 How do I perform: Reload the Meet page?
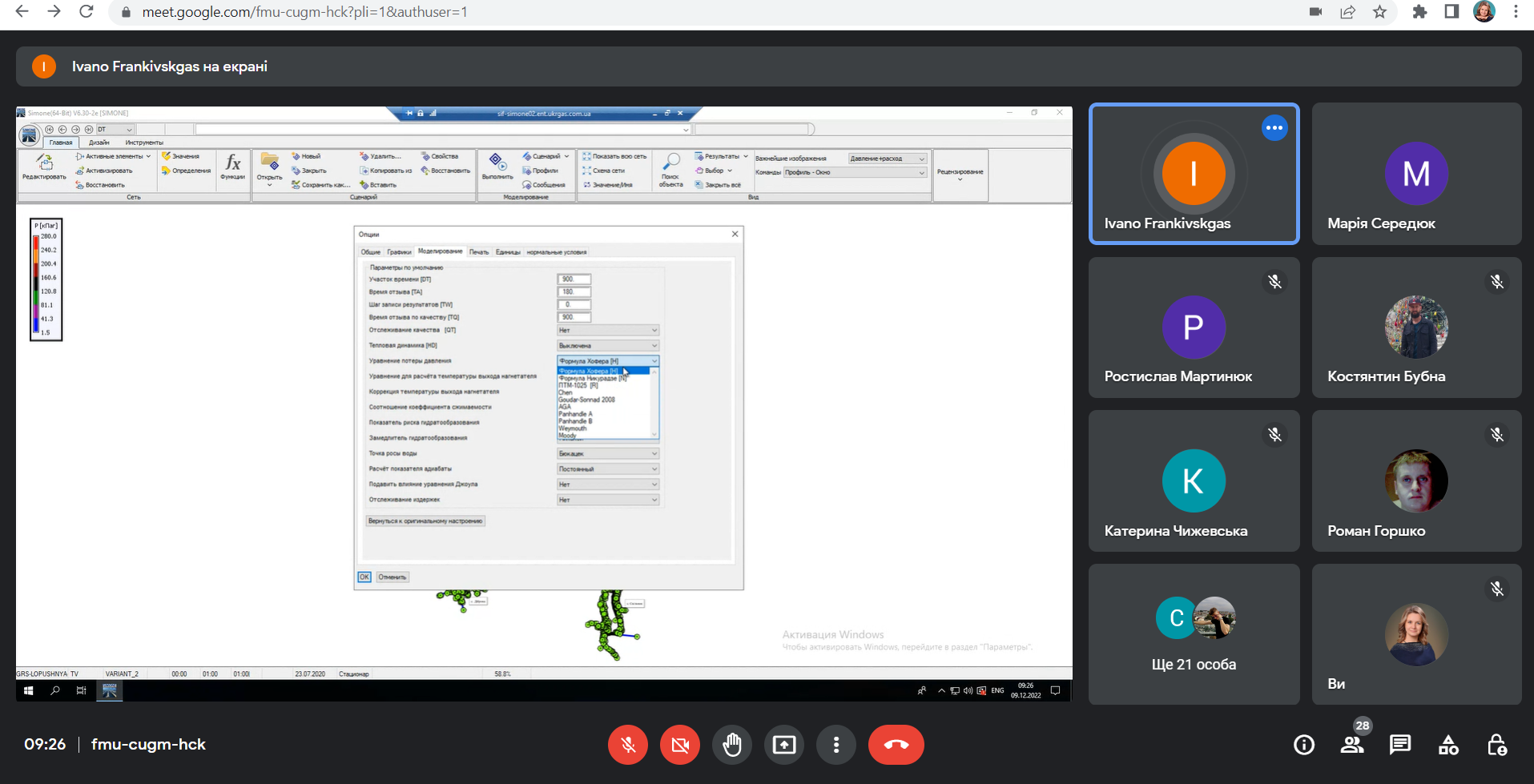tap(87, 12)
